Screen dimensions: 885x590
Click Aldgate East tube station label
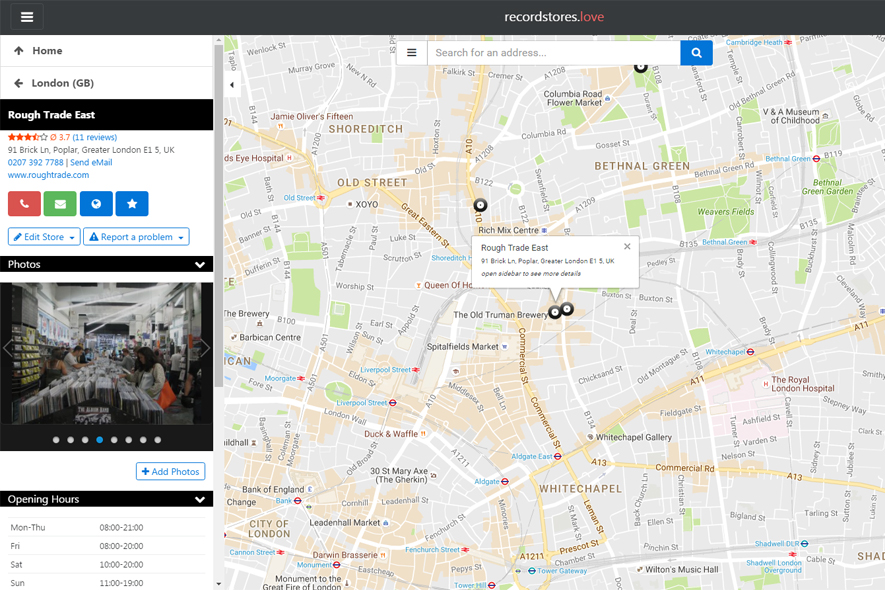pyautogui.click(x=532, y=456)
